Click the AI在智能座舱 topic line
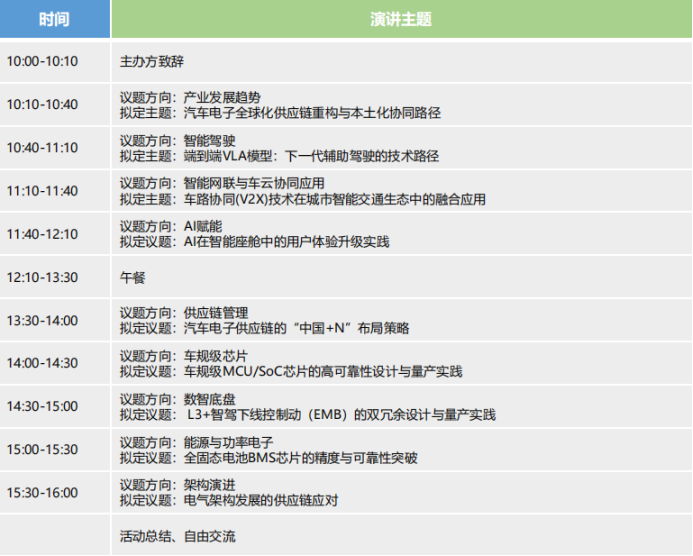 pos(254,242)
